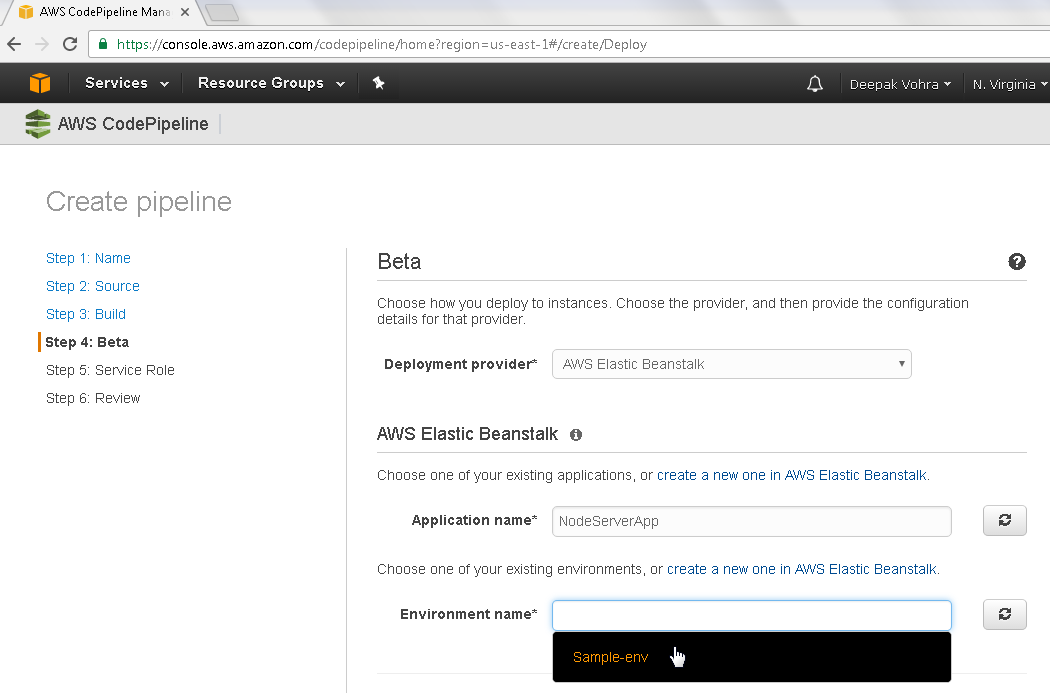Go to Step 3: Build

coord(86,315)
